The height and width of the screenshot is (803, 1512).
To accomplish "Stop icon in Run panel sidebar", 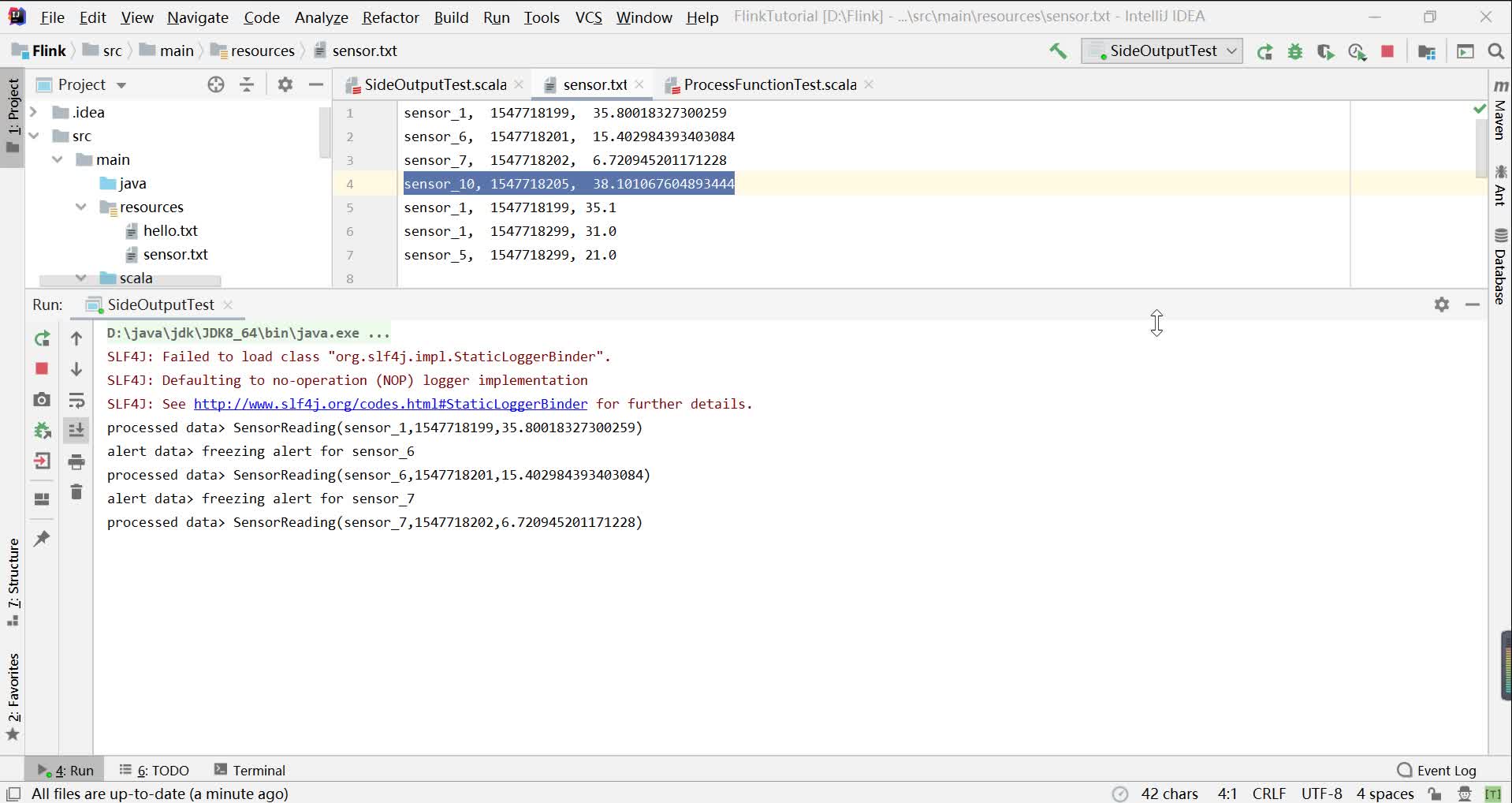I will (42, 368).
